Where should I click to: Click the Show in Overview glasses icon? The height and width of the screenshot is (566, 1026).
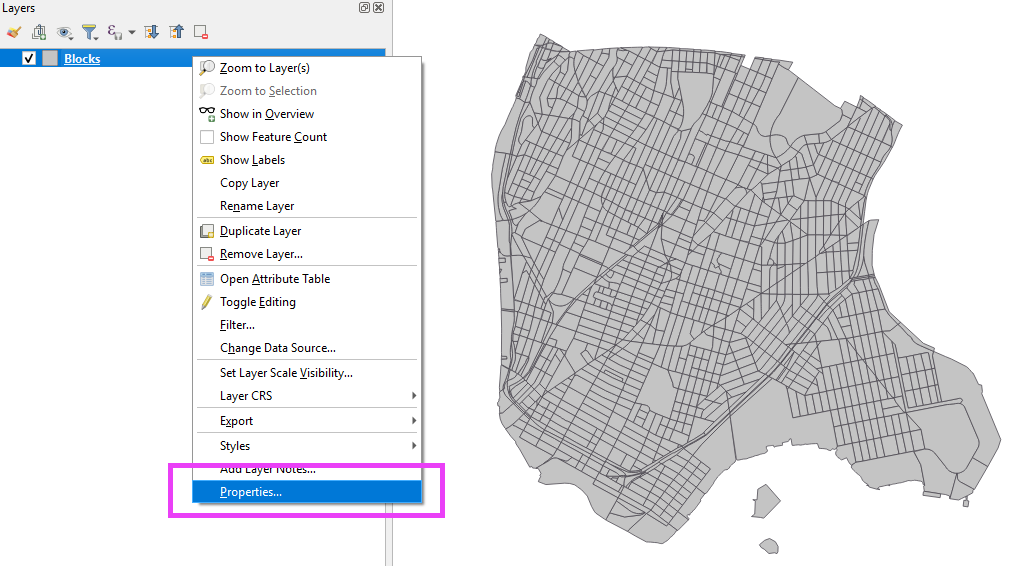[x=207, y=114]
